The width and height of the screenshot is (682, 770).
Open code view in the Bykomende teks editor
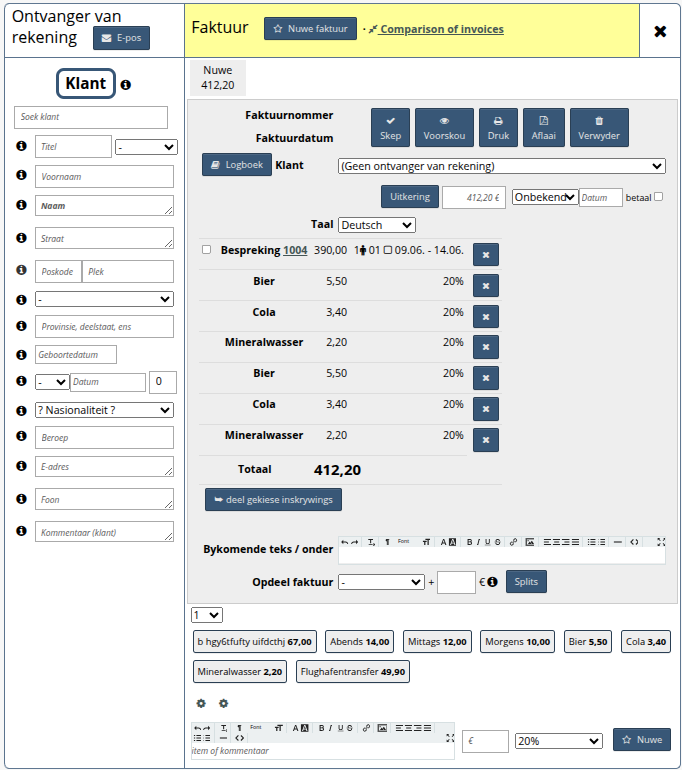coord(634,542)
